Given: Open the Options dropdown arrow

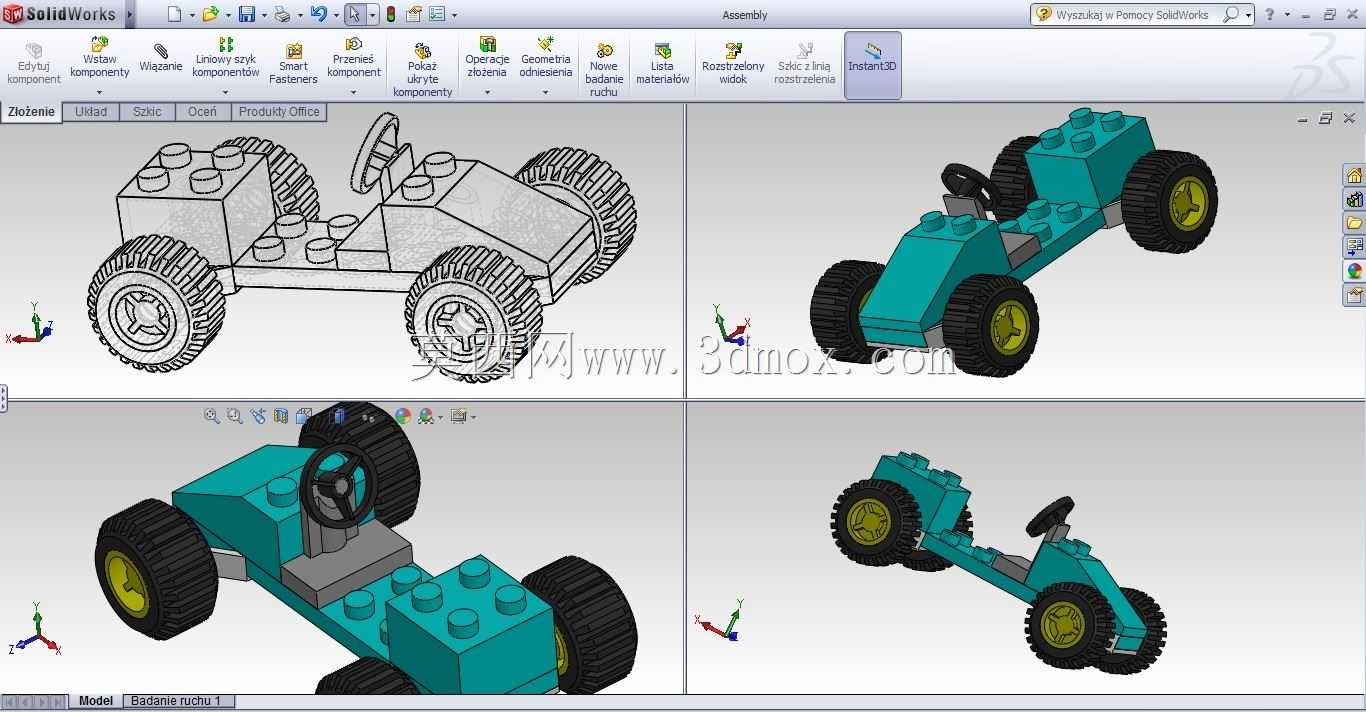Looking at the screenshot, I should (x=454, y=15).
